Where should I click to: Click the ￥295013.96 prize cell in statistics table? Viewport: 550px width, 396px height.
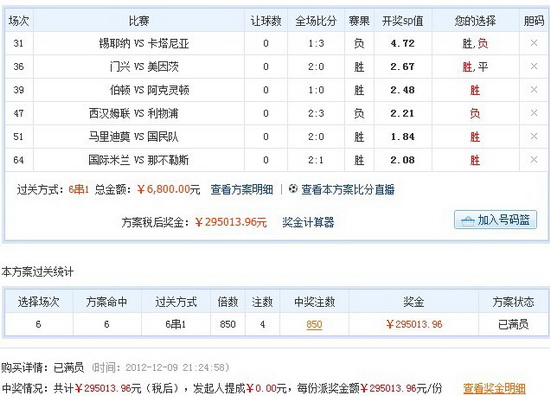pos(414,324)
